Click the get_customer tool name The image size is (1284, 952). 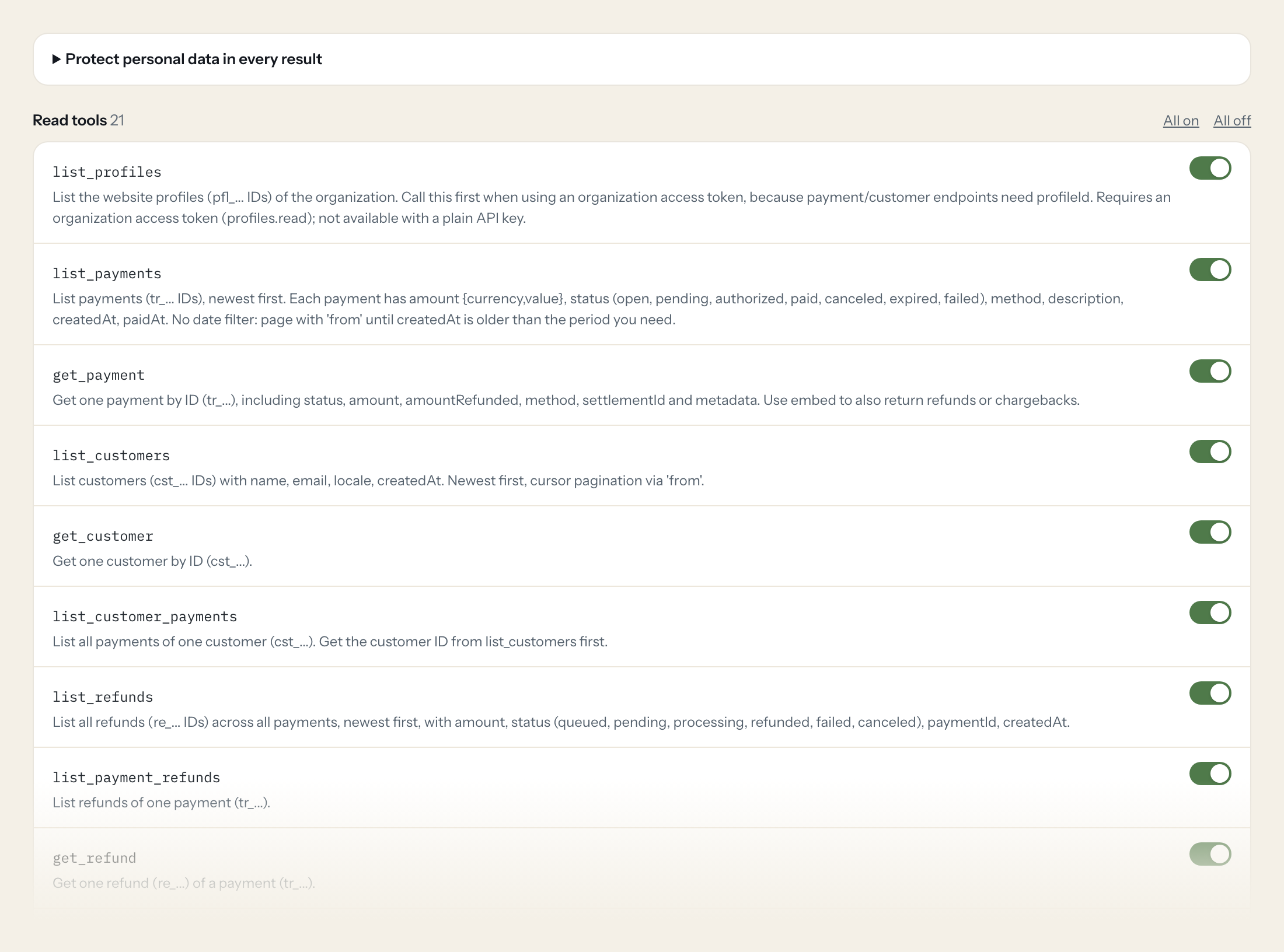(x=103, y=536)
